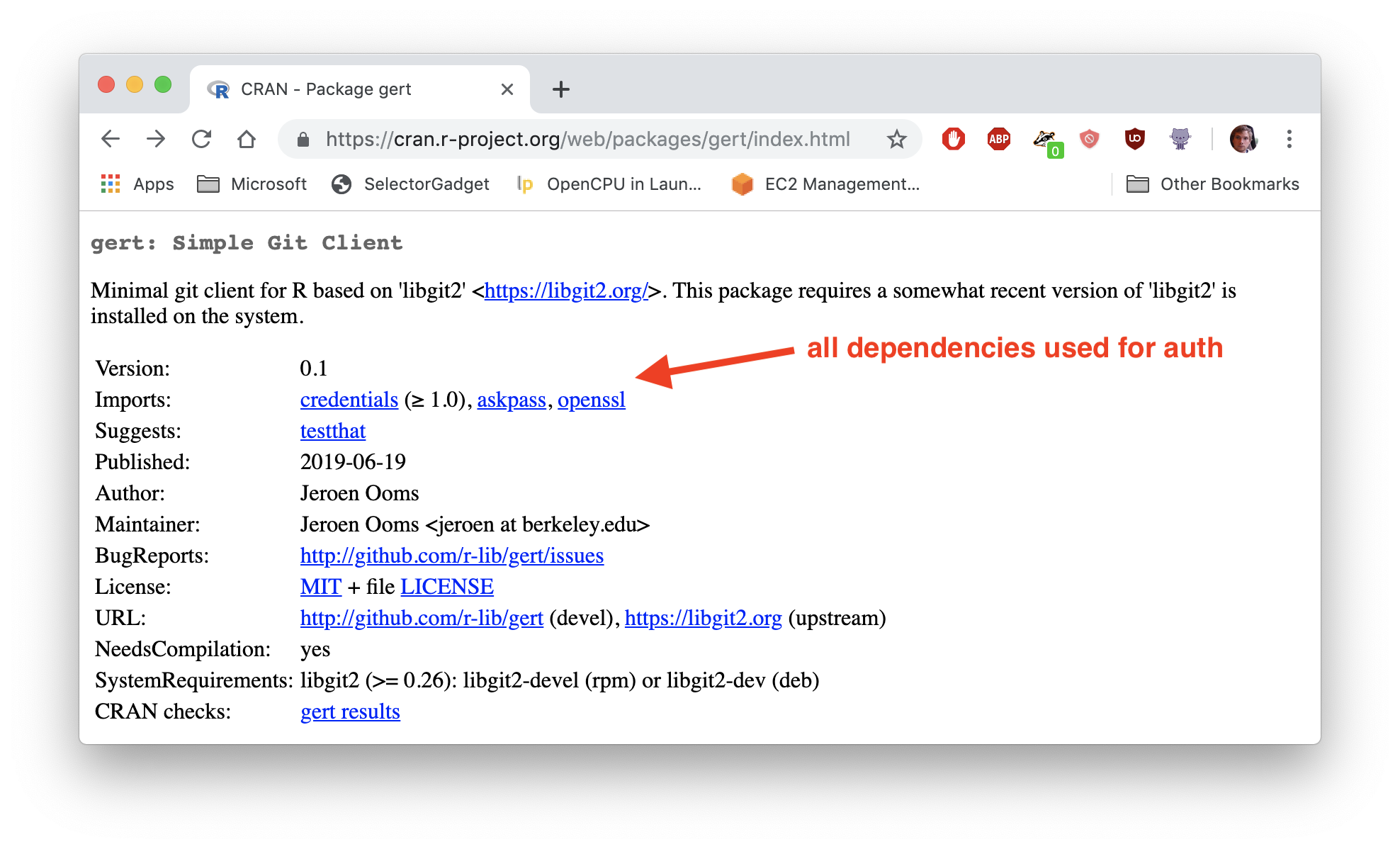
Task: Open the user profile avatar
Action: 1243,139
